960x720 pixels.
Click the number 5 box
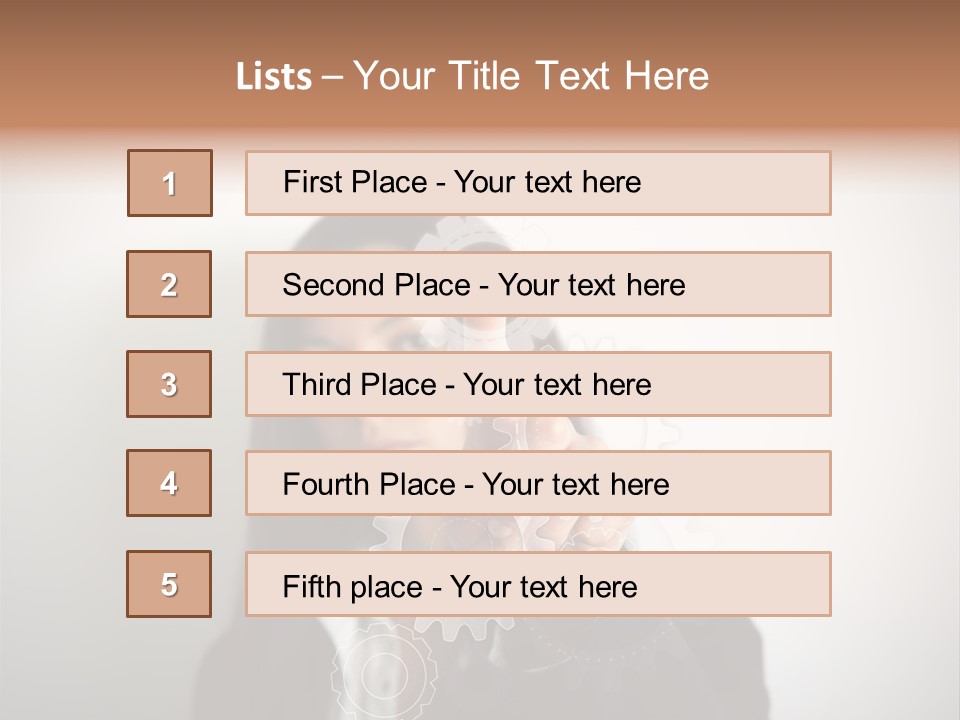(169, 584)
